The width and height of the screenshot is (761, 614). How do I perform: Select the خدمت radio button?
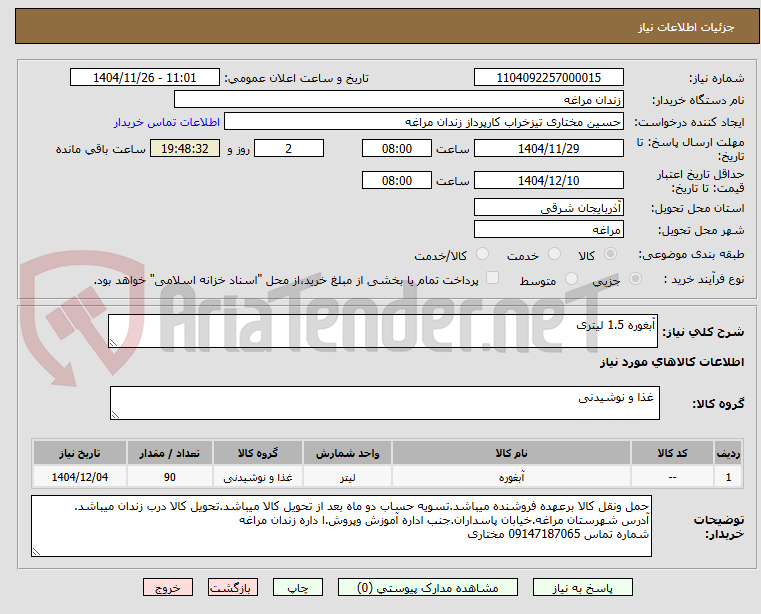pyautogui.click(x=554, y=254)
